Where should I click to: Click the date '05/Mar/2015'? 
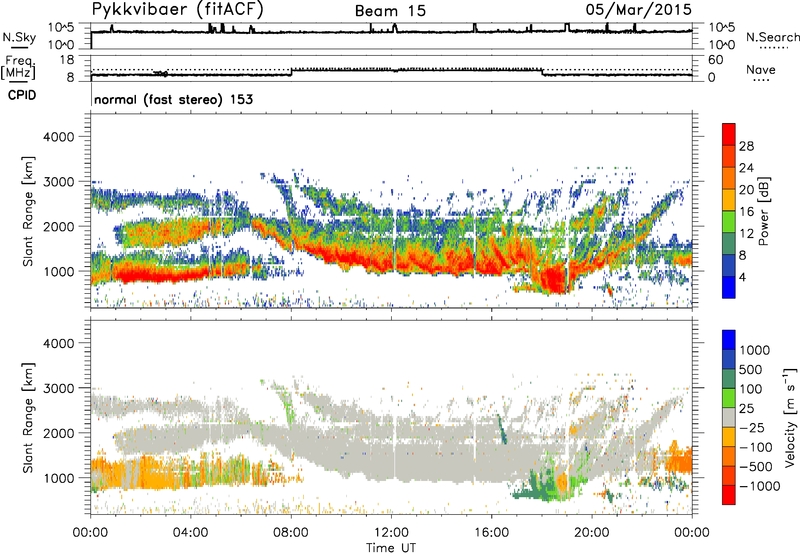(638, 9)
